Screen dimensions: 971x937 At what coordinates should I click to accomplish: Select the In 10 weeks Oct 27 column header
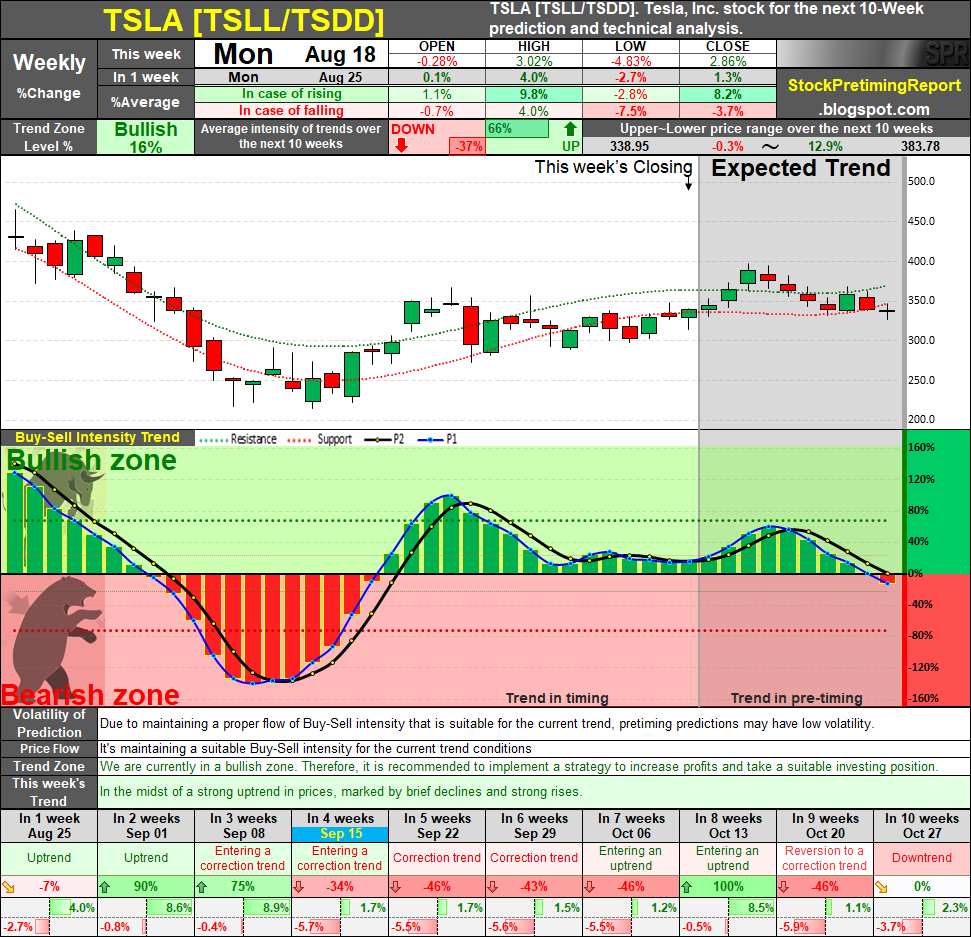[921, 826]
